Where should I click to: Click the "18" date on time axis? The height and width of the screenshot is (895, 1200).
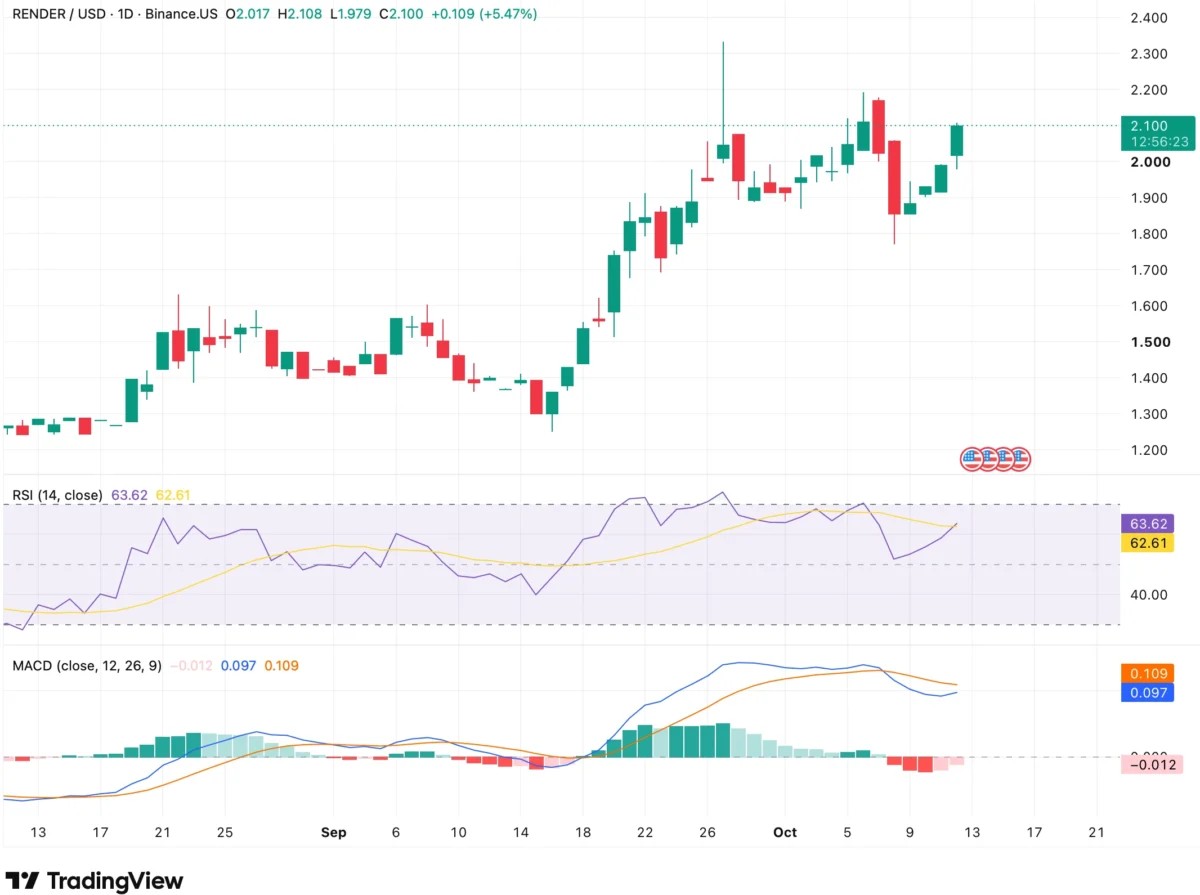pos(583,831)
